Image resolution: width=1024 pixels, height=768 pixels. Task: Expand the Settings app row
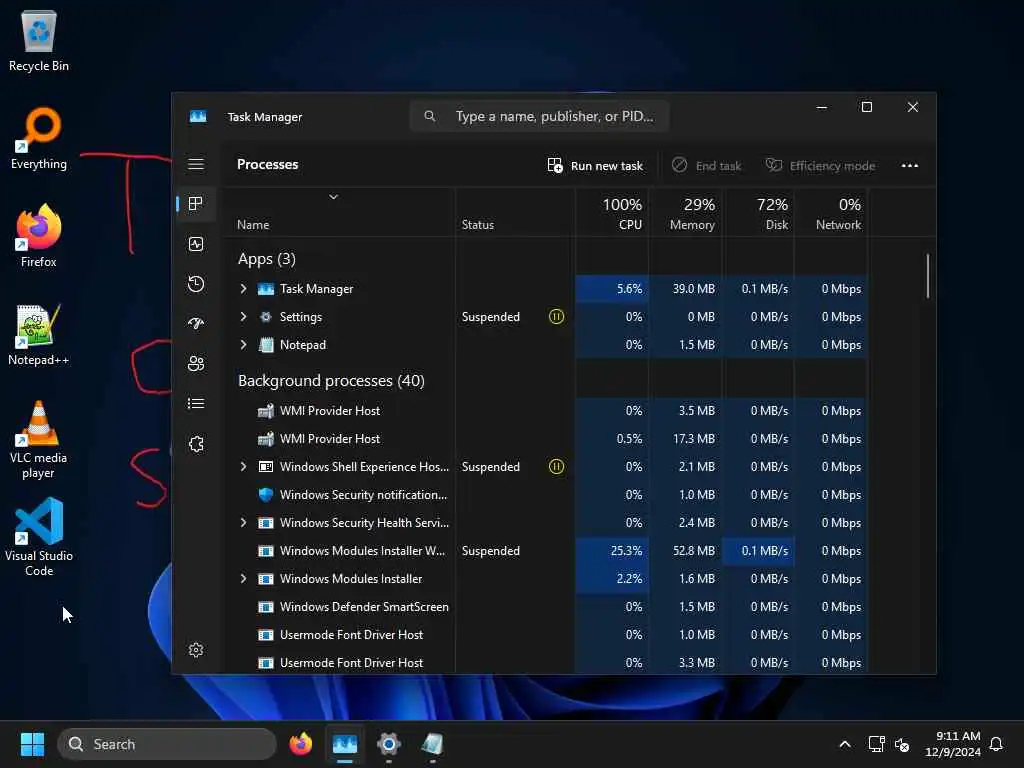tap(244, 317)
